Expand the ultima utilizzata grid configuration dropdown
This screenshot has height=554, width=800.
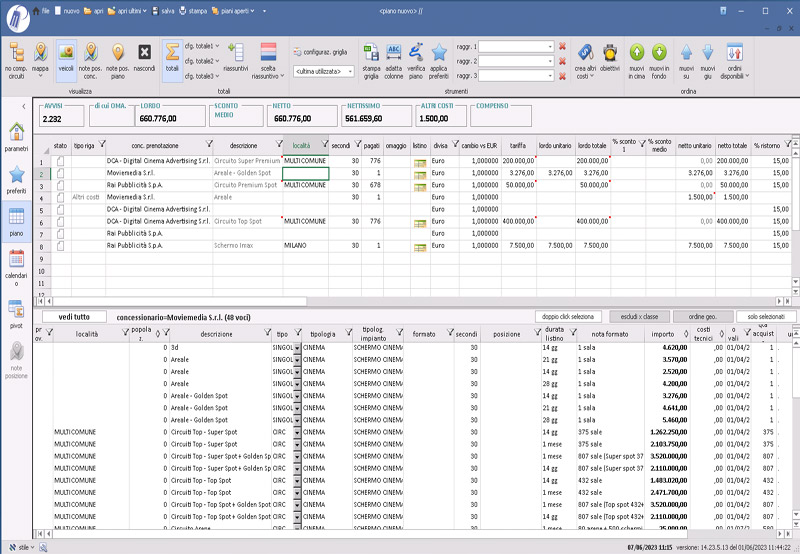coord(350,72)
